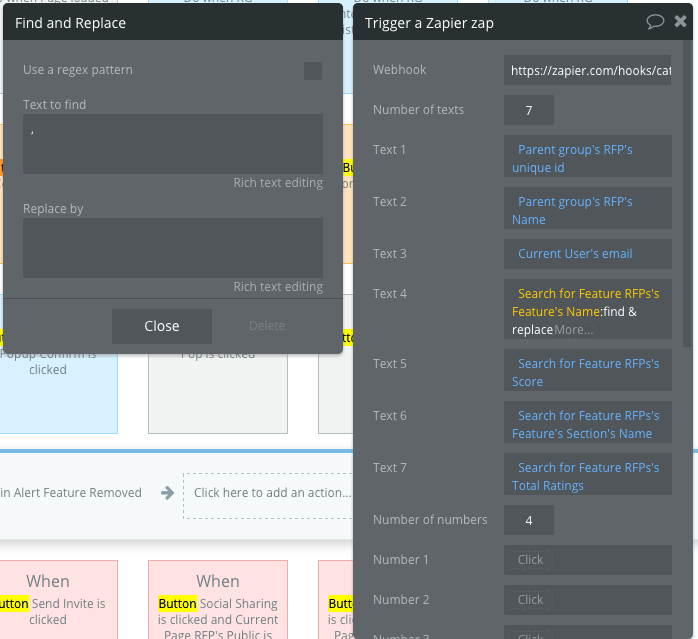The width and height of the screenshot is (698, 639).
Task: Click the Webhook URL field
Action: (x=587, y=70)
